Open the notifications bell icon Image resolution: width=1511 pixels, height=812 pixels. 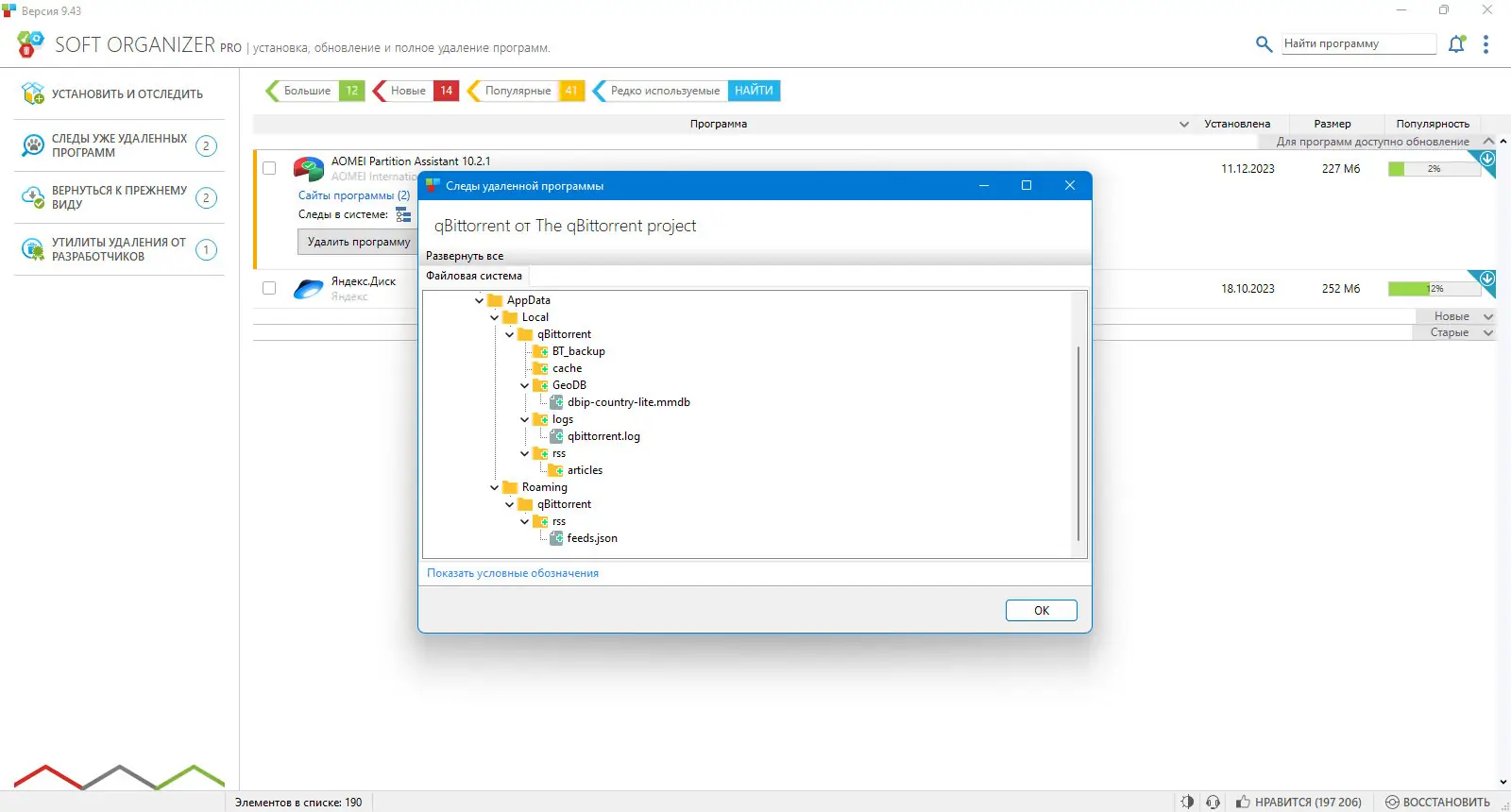click(1457, 43)
